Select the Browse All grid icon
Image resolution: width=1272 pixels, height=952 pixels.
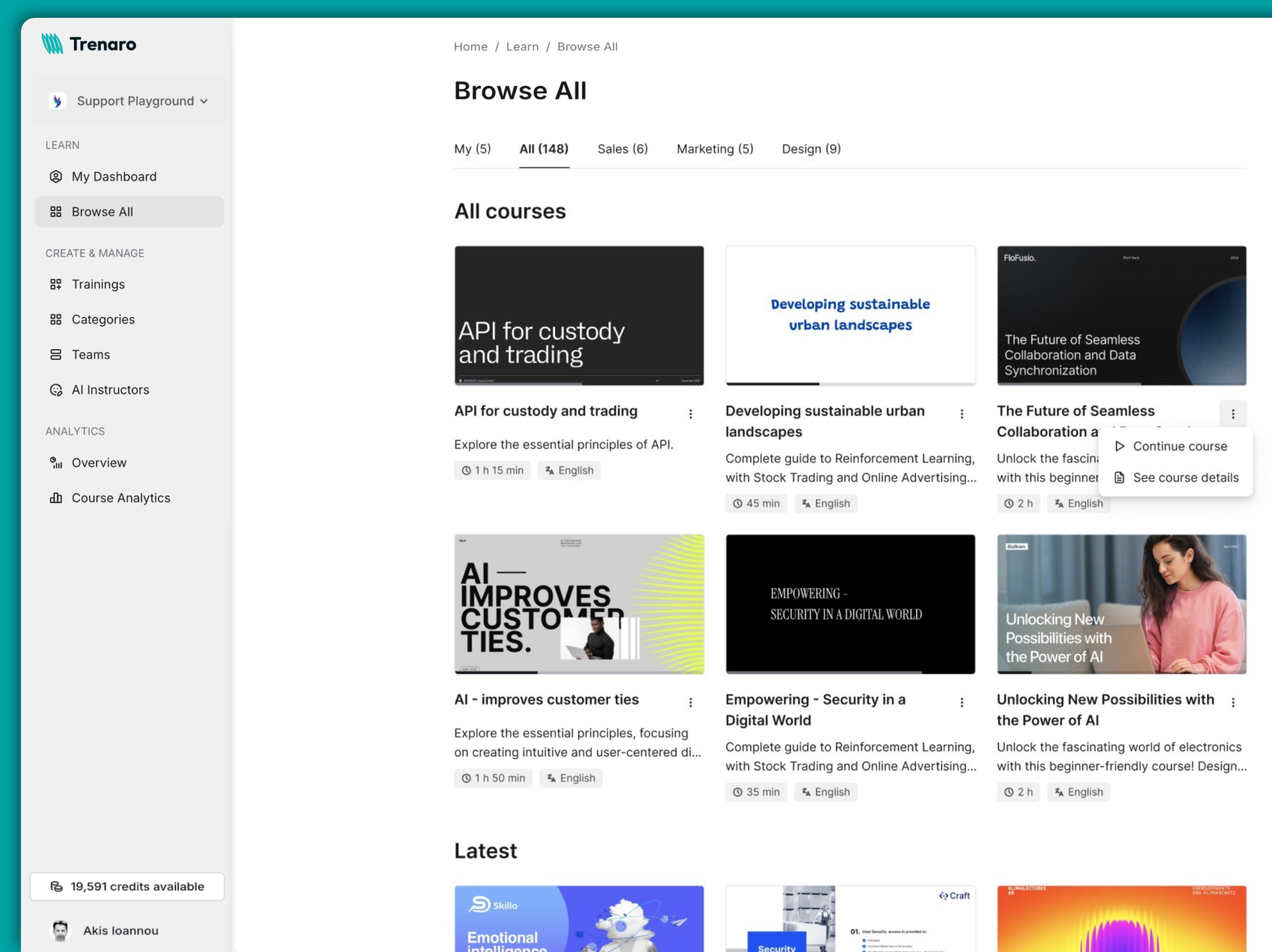point(56,212)
